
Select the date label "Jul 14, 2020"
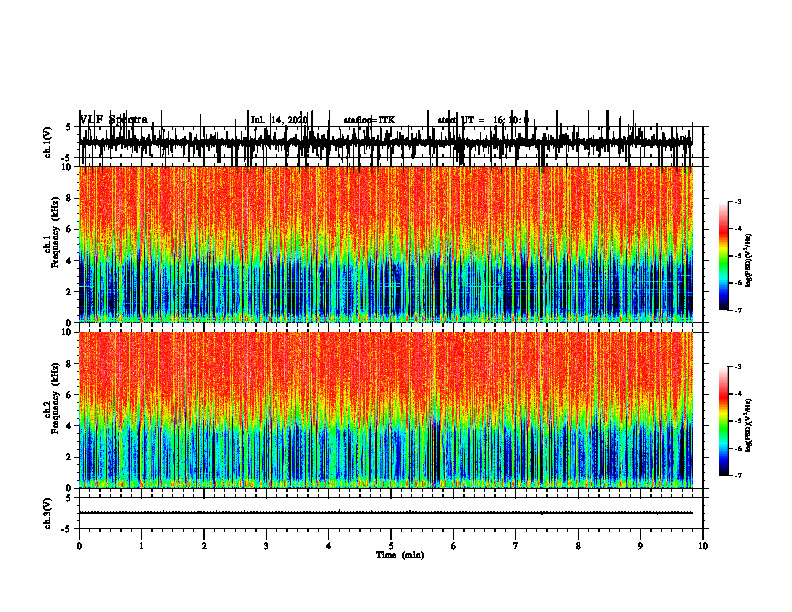279,120
